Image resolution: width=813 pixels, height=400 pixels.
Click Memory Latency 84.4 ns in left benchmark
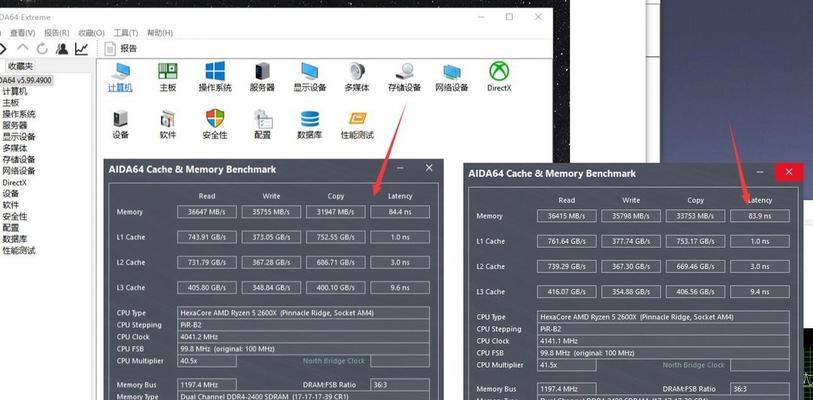tap(400, 212)
